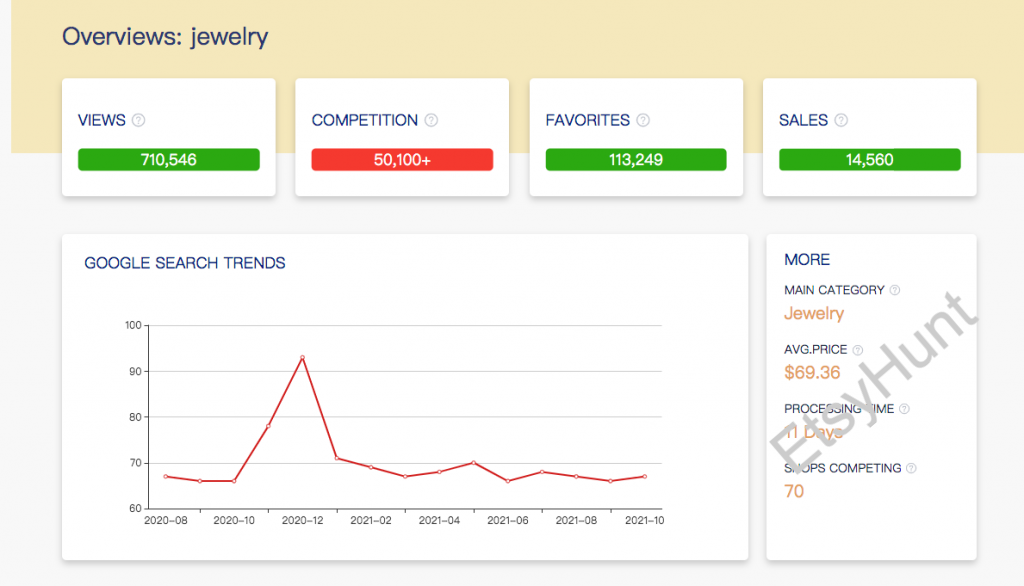This screenshot has height=586, width=1024.
Task: Click help icon beside SALES label
Action: (x=841, y=120)
